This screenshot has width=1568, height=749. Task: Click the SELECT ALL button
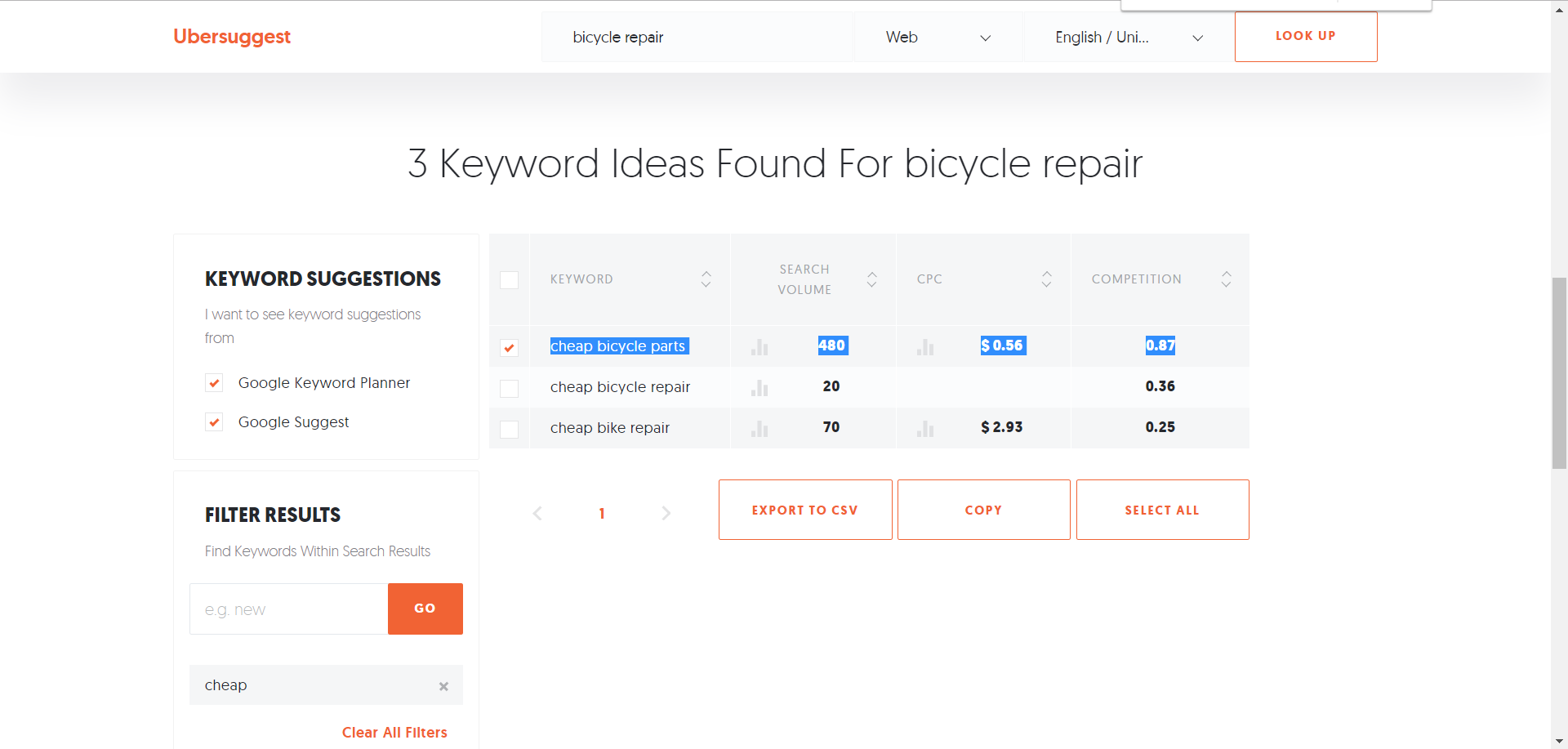[x=1163, y=510]
